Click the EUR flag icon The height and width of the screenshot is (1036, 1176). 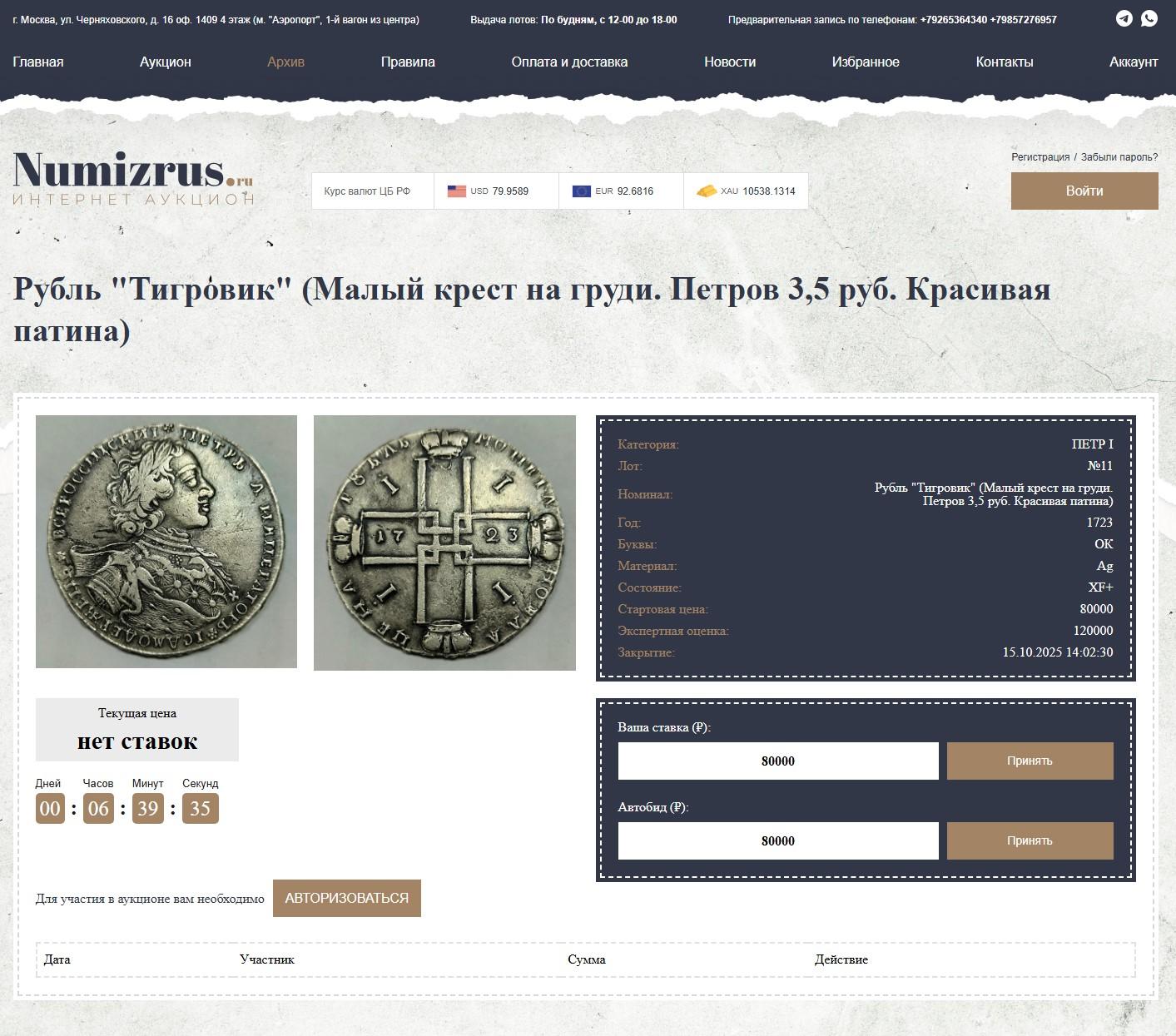tap(582, 191)
